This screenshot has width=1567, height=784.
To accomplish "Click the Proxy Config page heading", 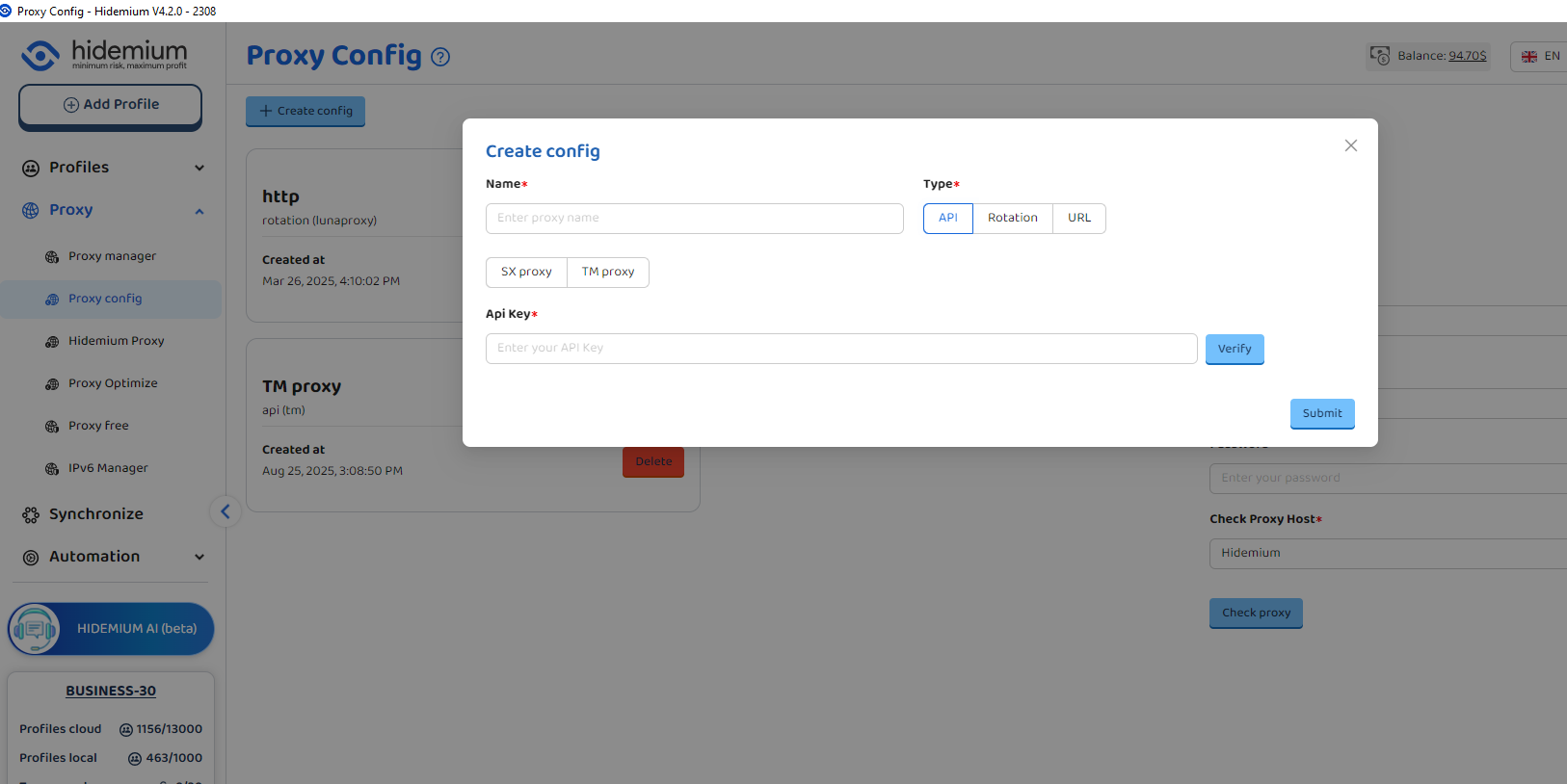I will (x=334, y=56).
